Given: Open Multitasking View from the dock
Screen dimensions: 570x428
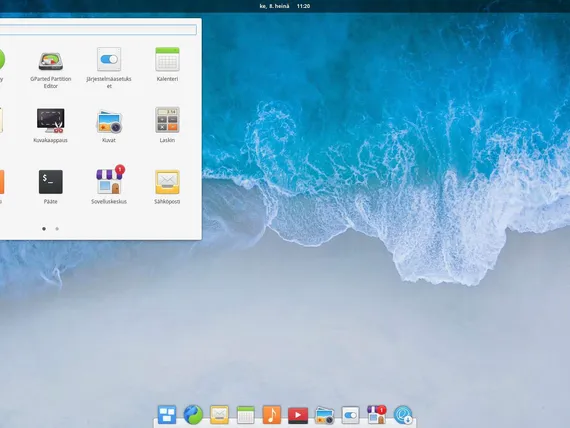Looking at the screenshot, I should pyautogui.click(x=167, y=415).
